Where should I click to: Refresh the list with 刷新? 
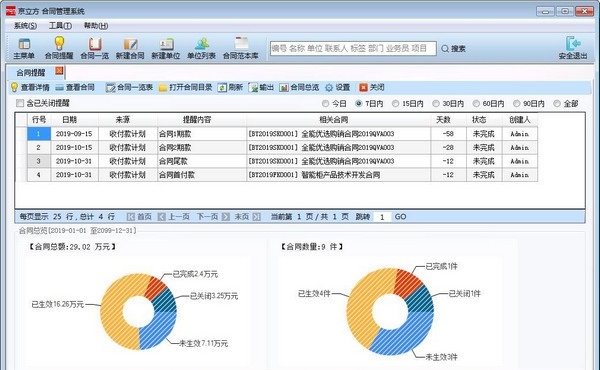click(x=230, y=88)
